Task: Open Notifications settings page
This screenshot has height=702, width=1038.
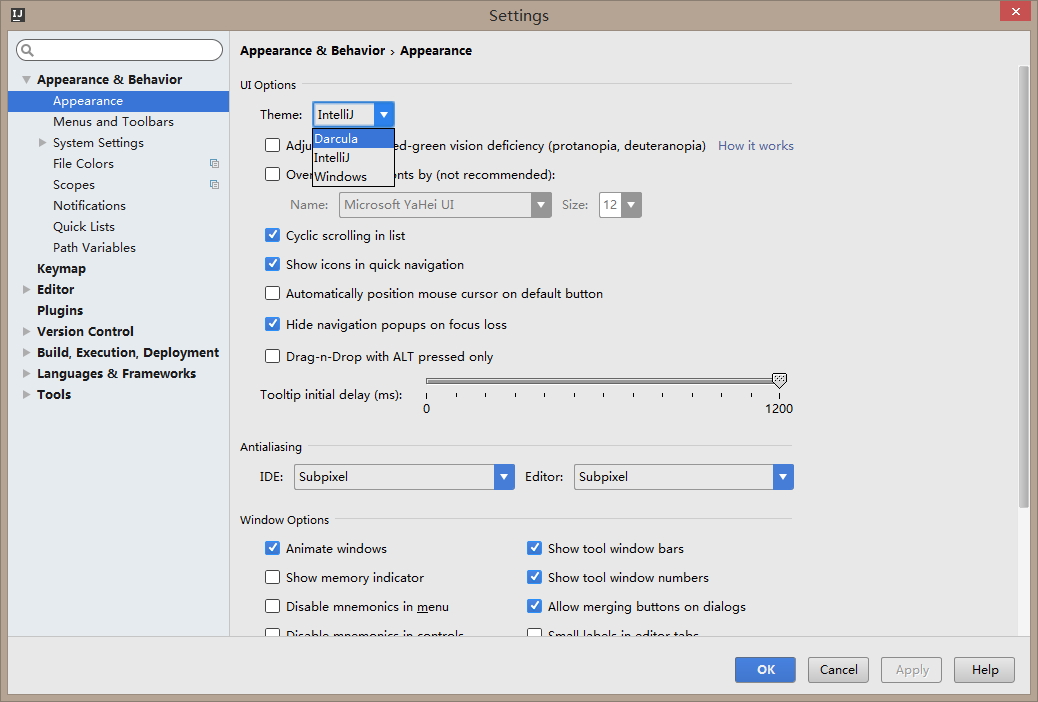Action: (x=89, y=205)
